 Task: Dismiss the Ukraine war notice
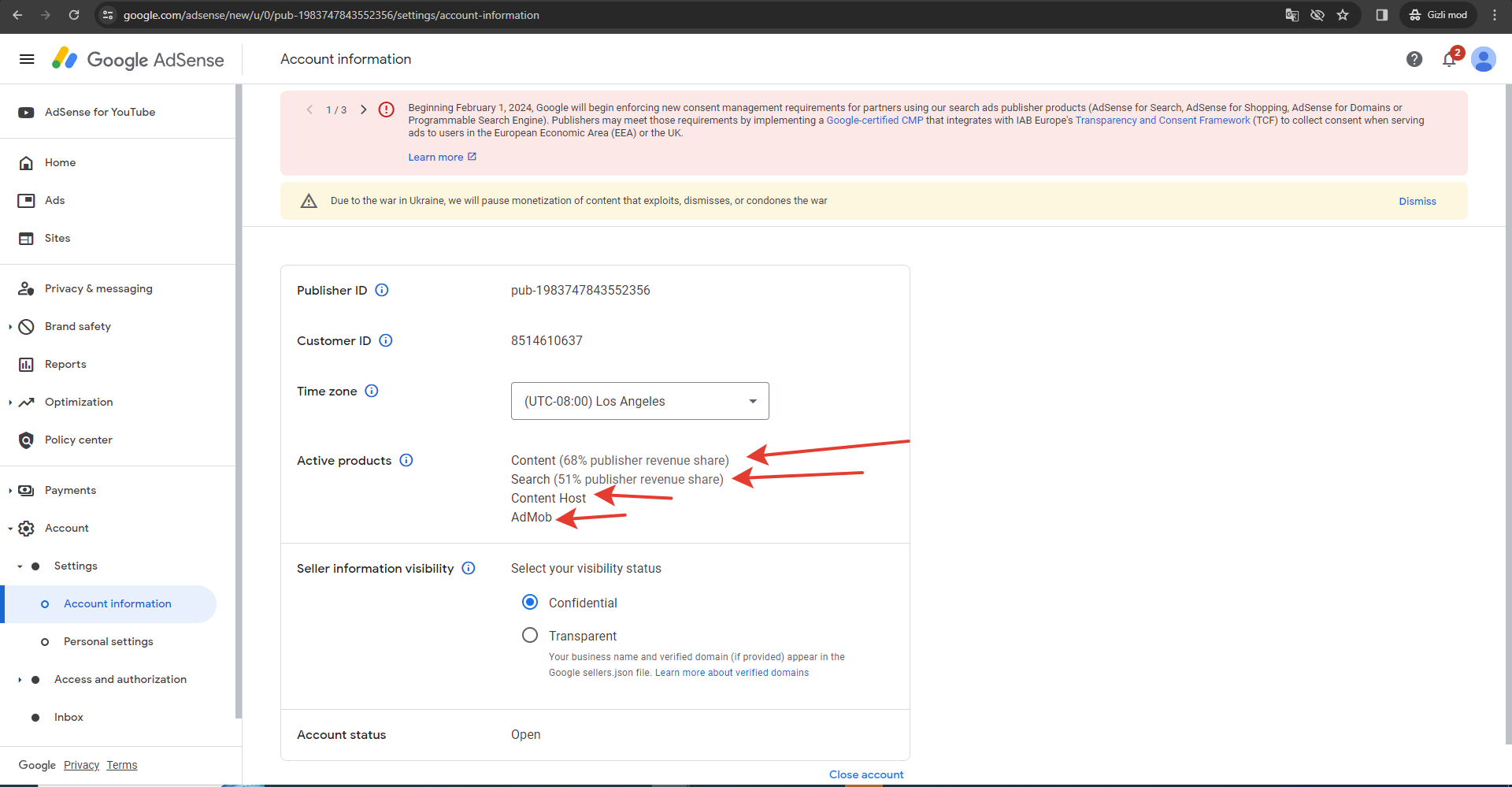1417,201
